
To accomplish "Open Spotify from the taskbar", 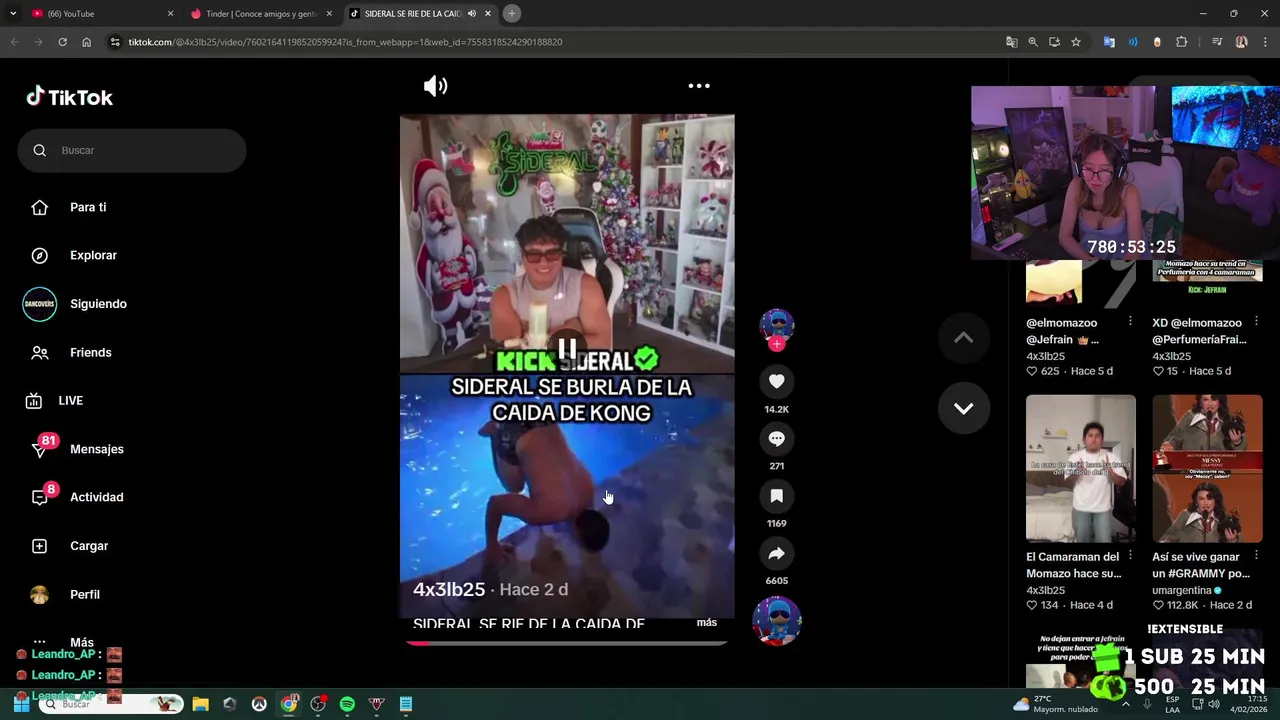I will 347,704.
